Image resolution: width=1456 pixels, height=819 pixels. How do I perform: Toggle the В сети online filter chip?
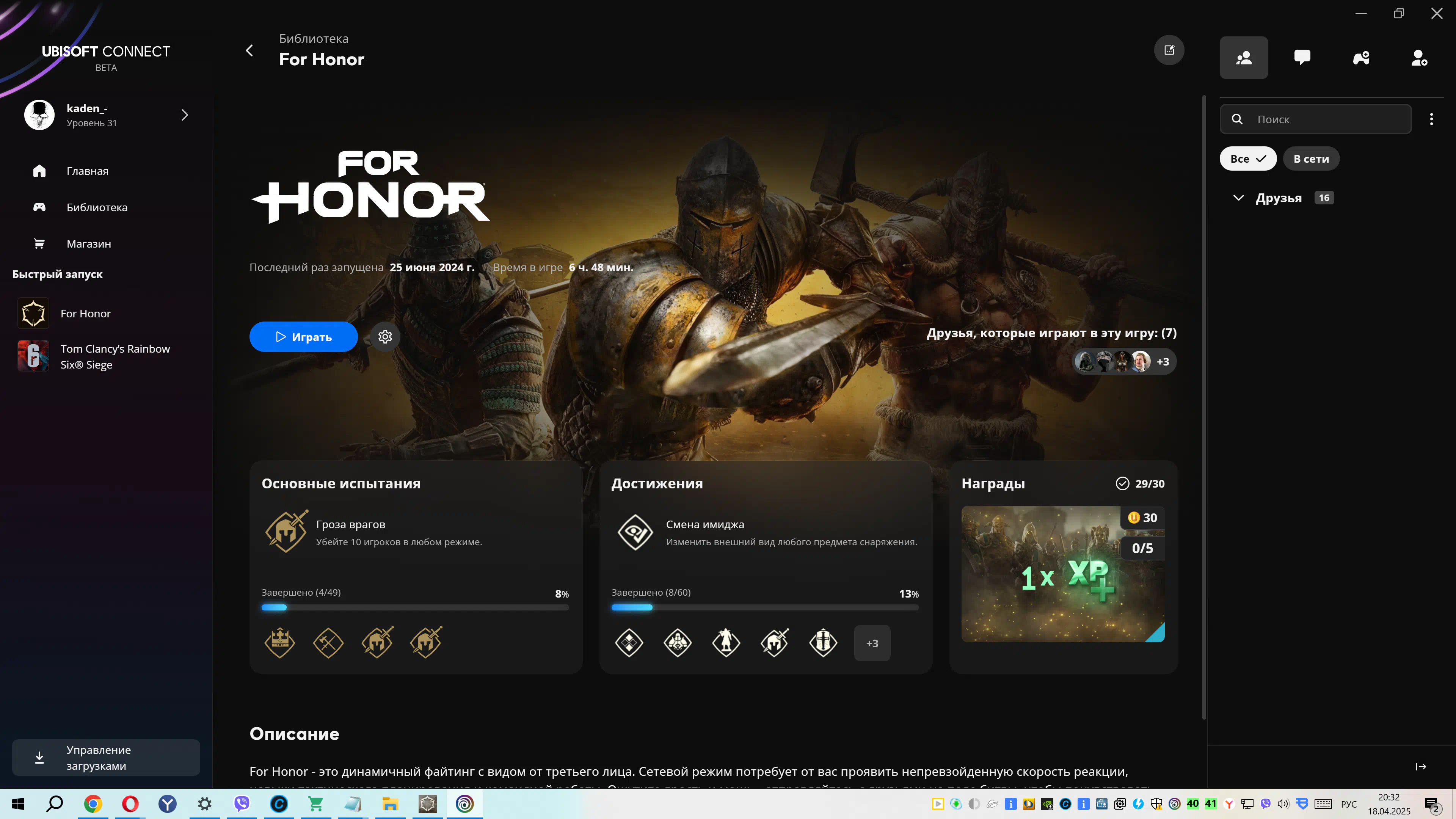tap(1311, 159)
